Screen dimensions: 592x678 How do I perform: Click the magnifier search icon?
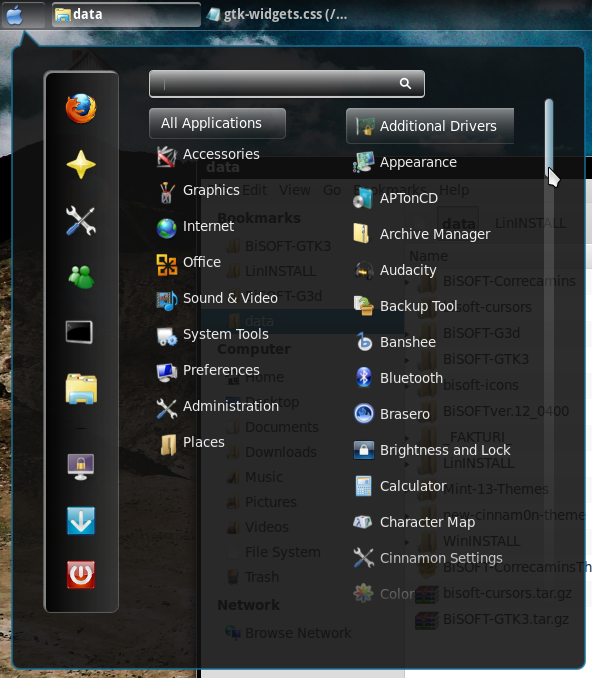(x=405, y=83)
